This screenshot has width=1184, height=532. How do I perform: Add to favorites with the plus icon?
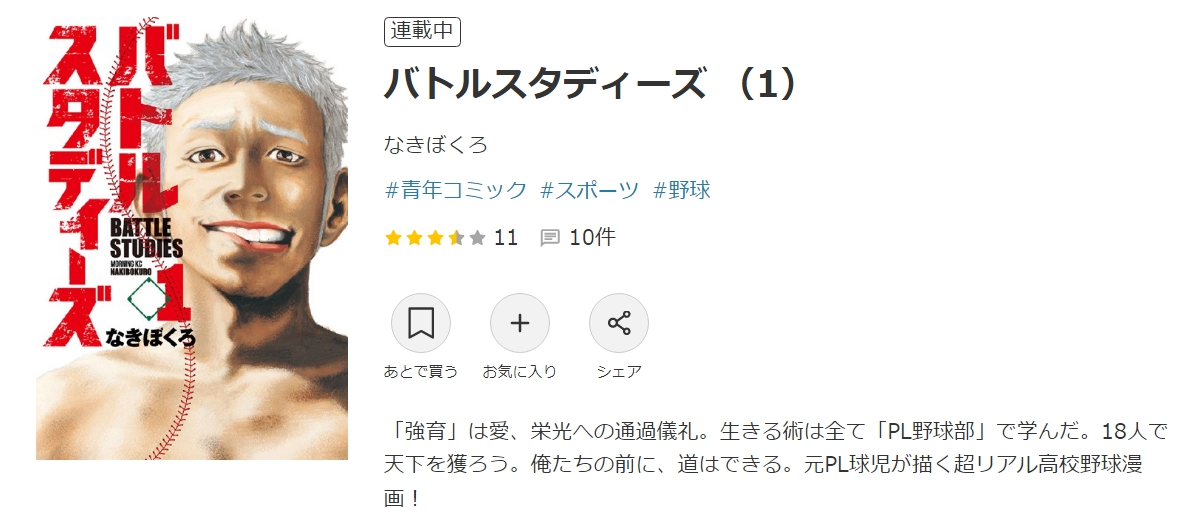click(520, 323)
